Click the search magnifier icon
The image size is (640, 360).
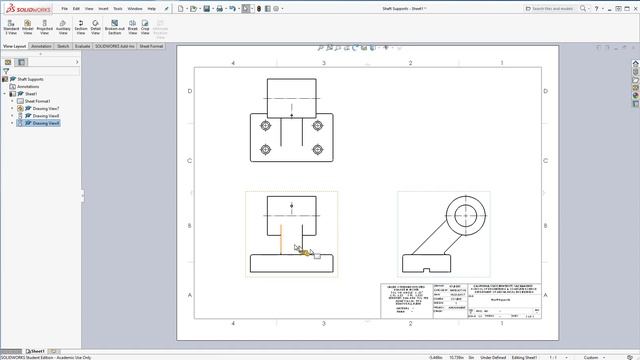click(583, 8)
